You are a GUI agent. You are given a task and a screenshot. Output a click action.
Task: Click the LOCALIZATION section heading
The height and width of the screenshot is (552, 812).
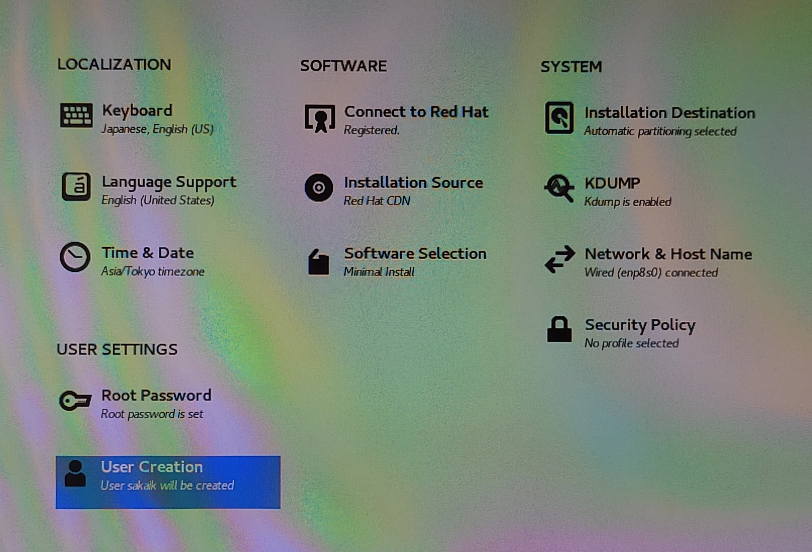click(114, 64)
